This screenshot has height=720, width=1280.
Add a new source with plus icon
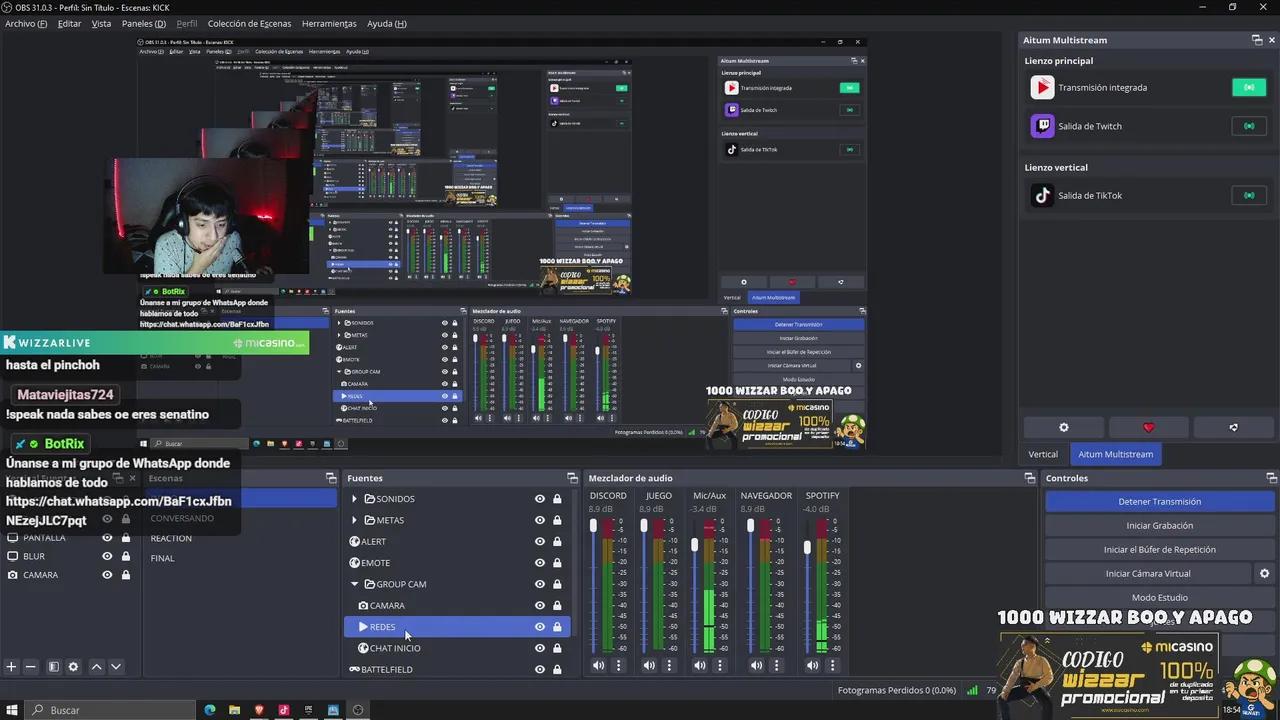click(11, 667)
